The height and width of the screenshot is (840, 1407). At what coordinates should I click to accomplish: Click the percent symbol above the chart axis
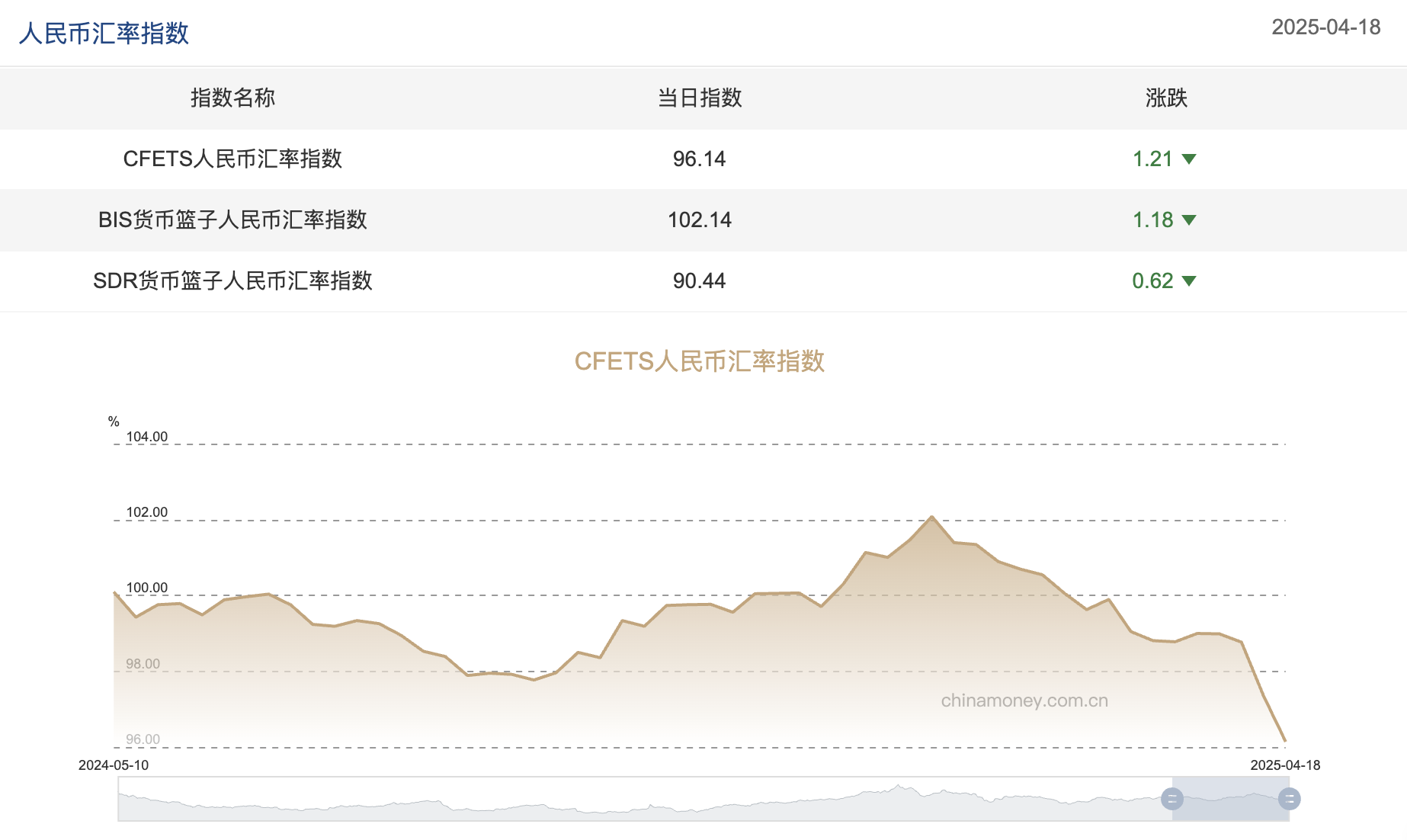112,418
